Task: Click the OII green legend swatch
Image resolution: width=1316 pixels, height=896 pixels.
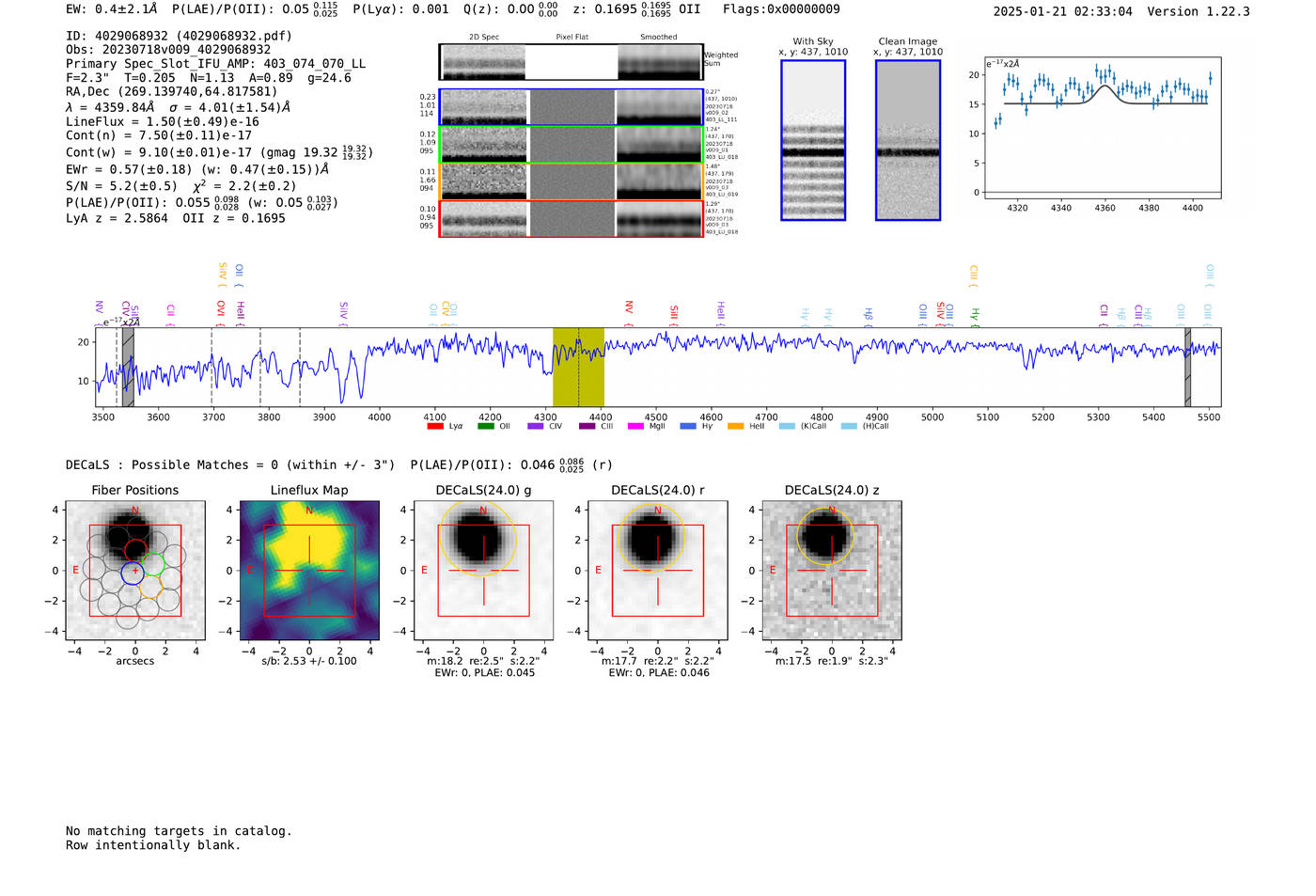Action: click(x=485, y=426)
